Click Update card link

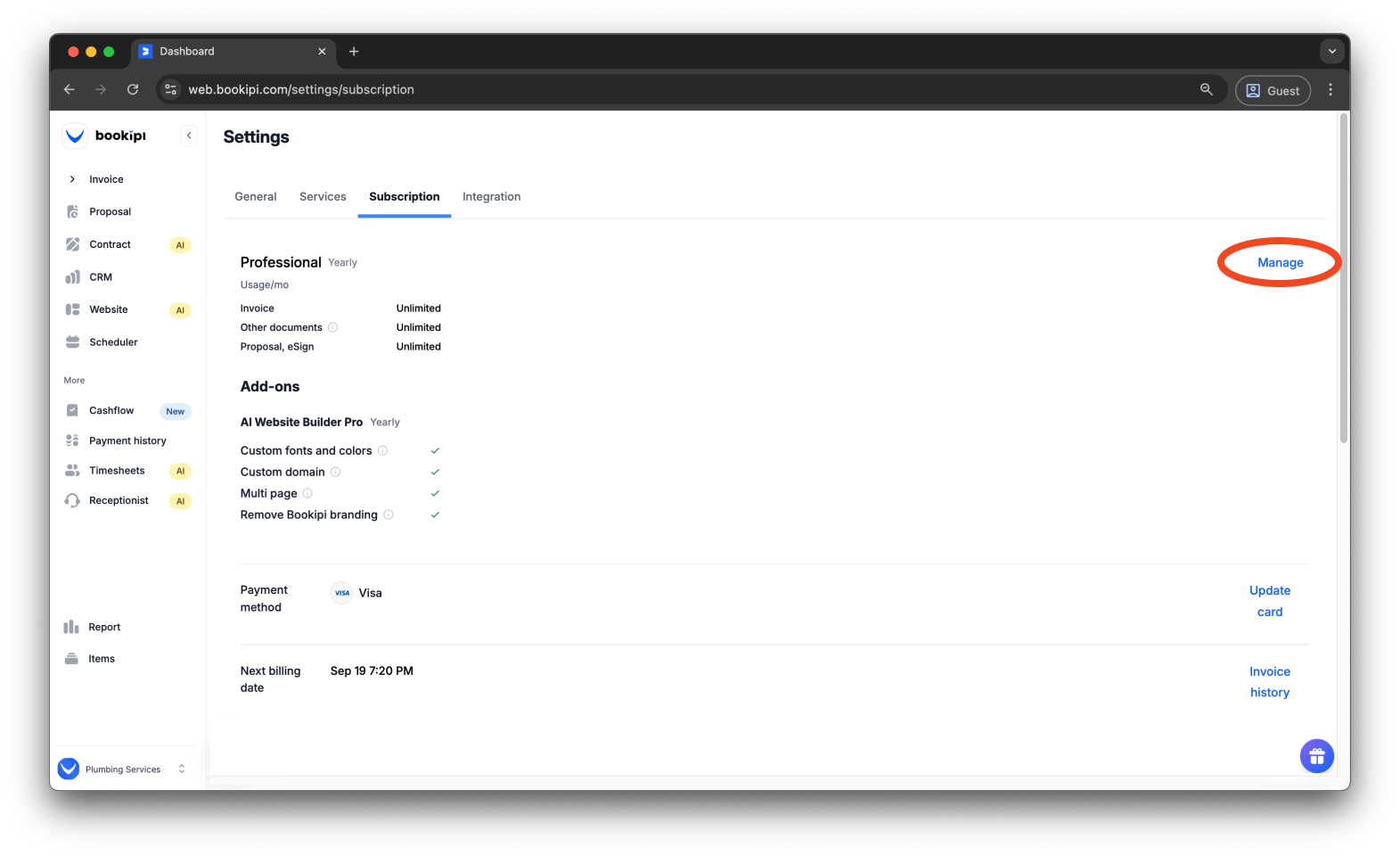click(1270, 601)
